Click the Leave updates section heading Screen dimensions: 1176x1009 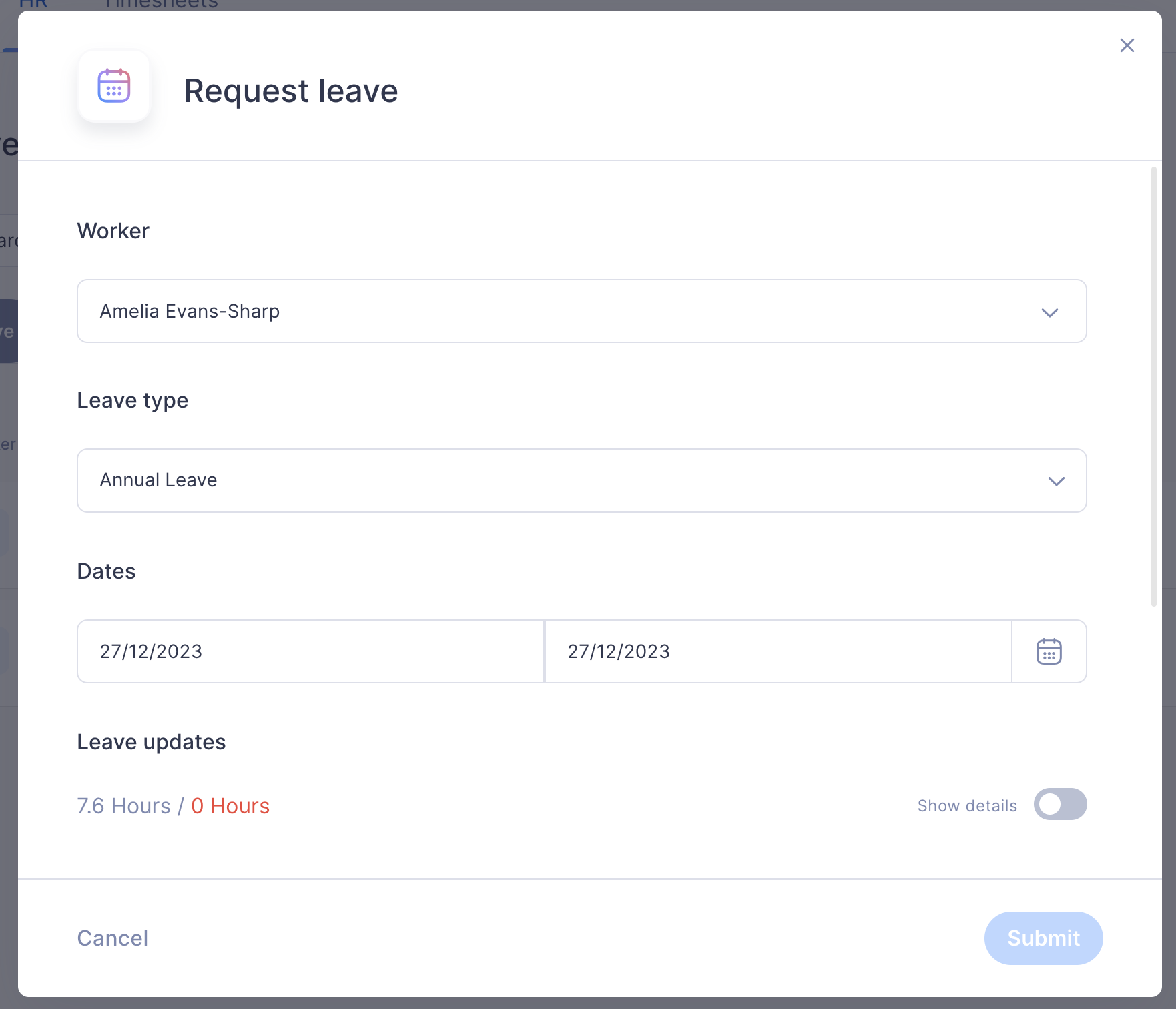pos(152,742)
